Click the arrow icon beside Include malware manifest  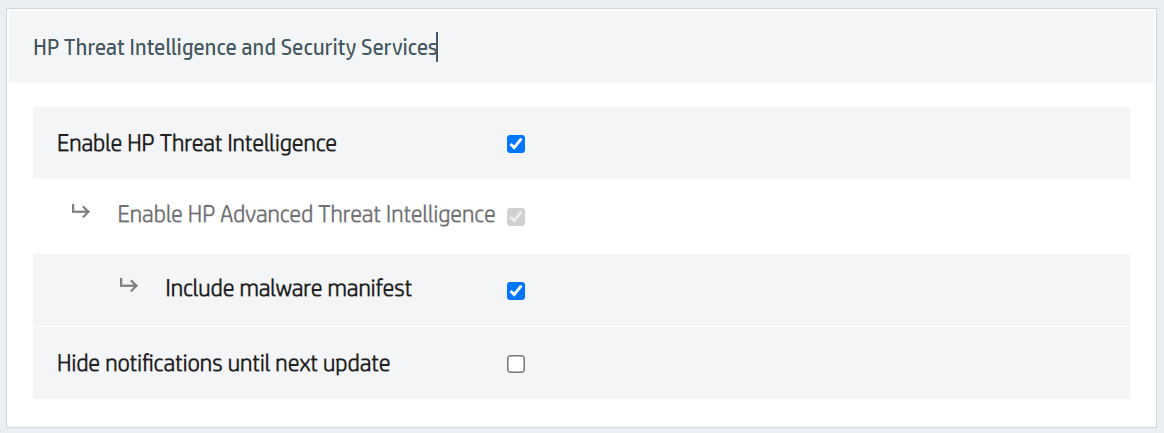[128, 285]
